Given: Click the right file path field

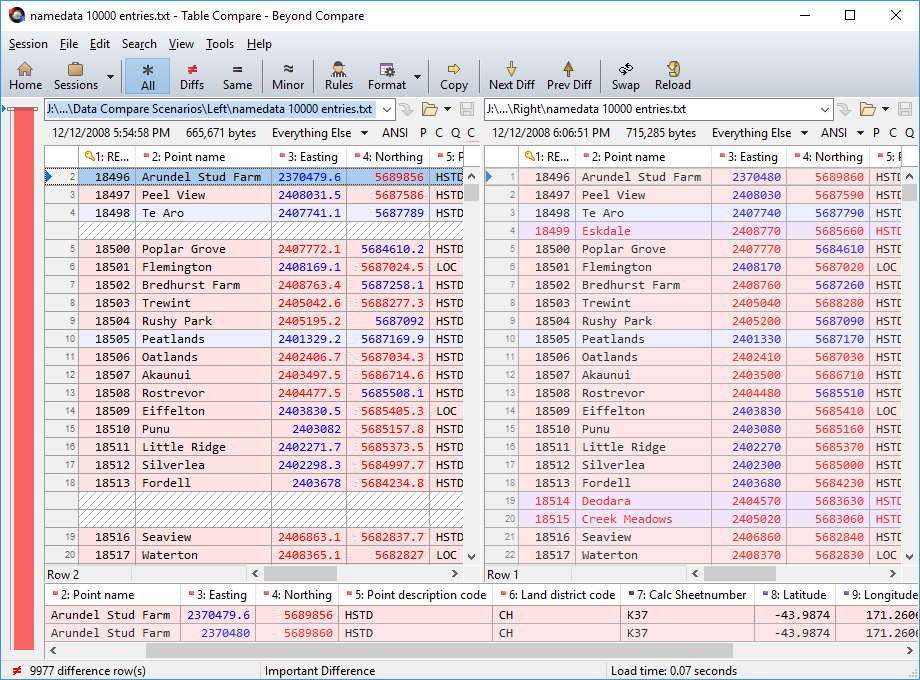Looking at the screenshot, I should click(651, 109).
